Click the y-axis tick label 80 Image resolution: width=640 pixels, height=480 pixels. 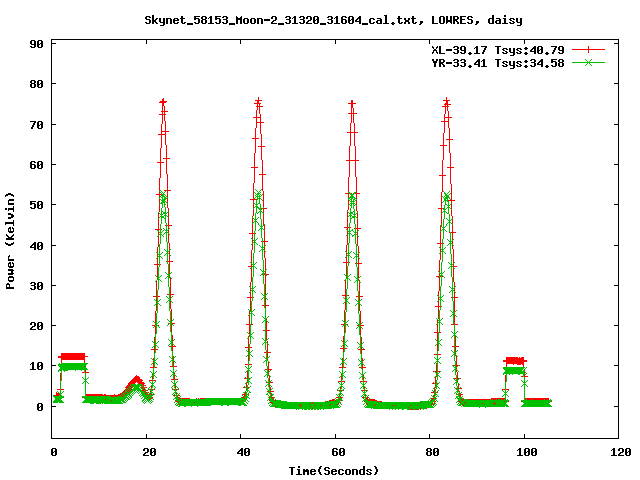click(x=36, y=84)
